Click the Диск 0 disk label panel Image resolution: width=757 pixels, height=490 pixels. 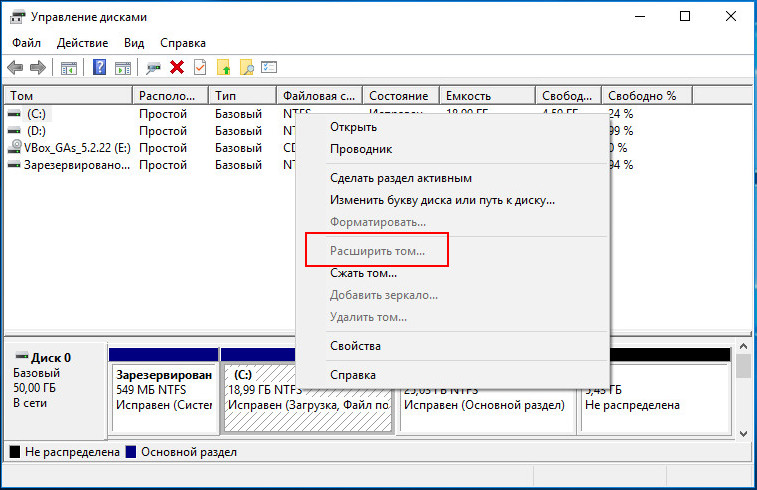(x=56, y=390)
